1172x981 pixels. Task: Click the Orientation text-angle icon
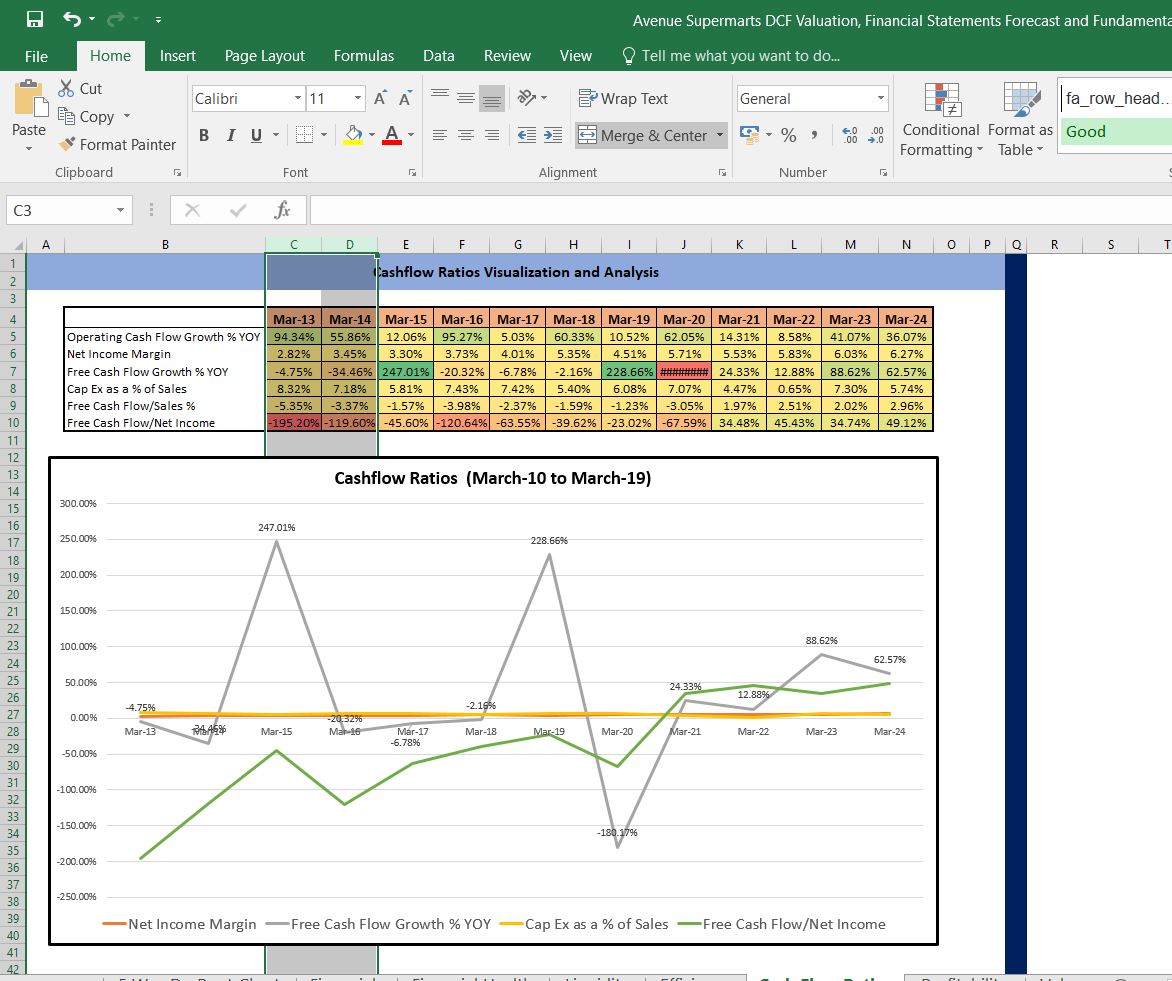pos(527,97)
